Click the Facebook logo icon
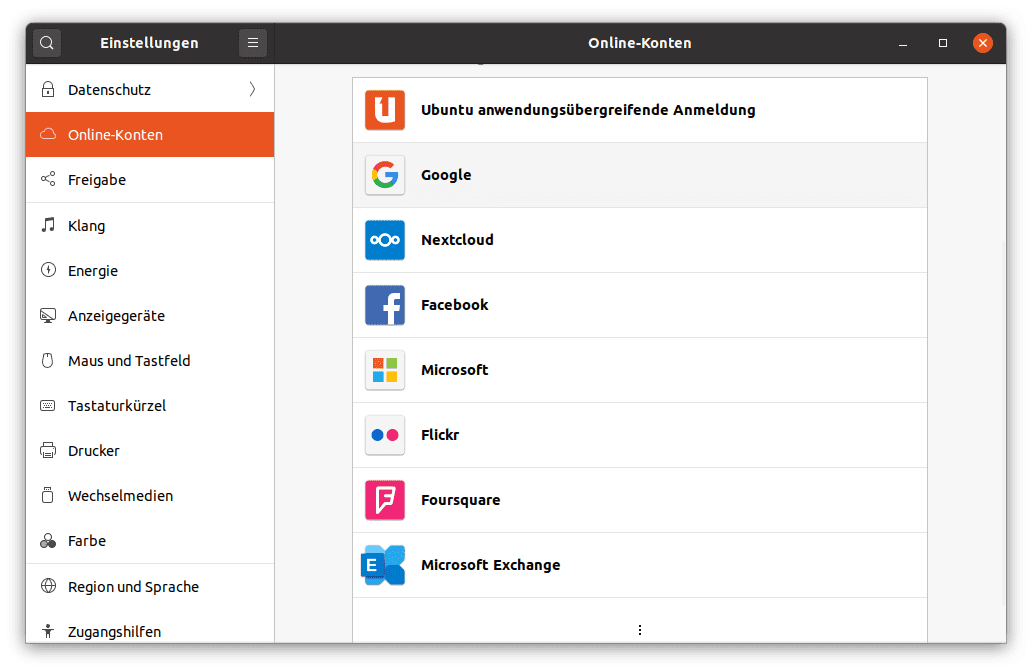The image size is (1032, 672). (x=385, y=305)
